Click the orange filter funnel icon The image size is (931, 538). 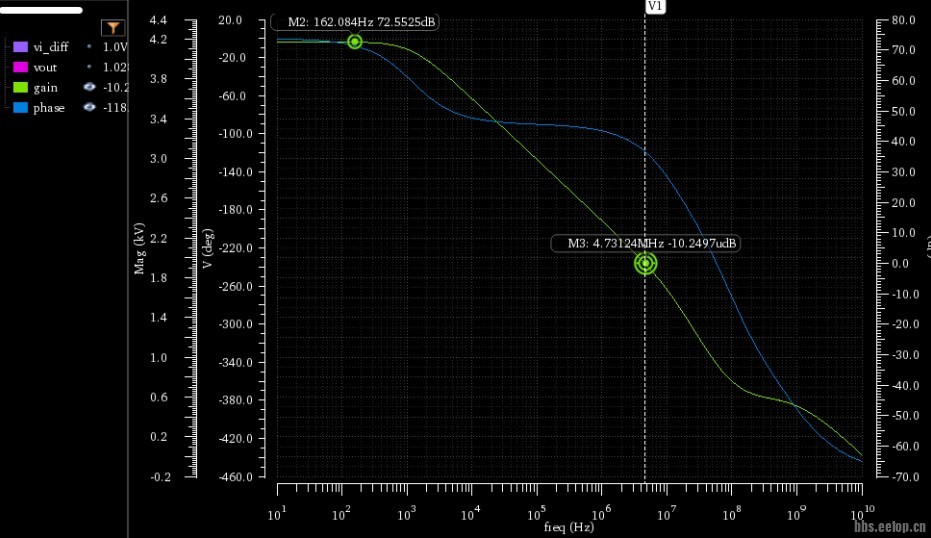tap(114, 28)
